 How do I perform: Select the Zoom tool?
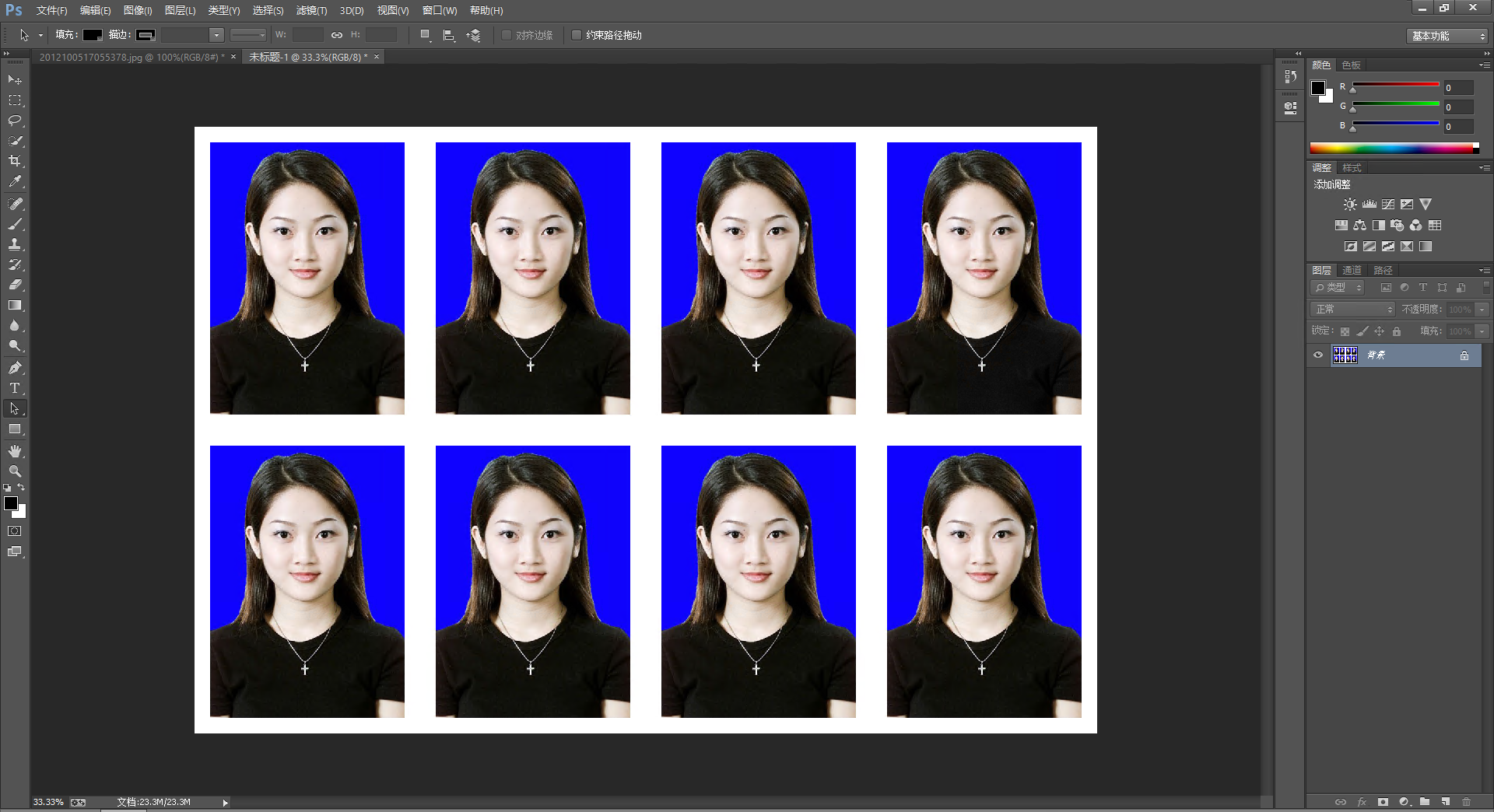(15, 471)
